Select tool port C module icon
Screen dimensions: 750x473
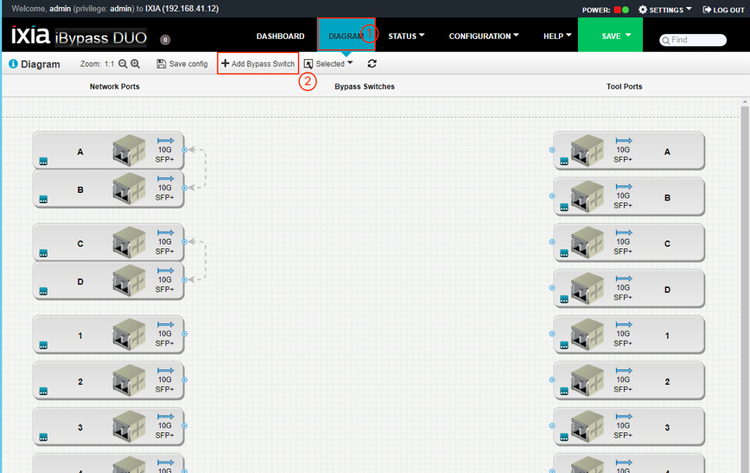(587, 242)
